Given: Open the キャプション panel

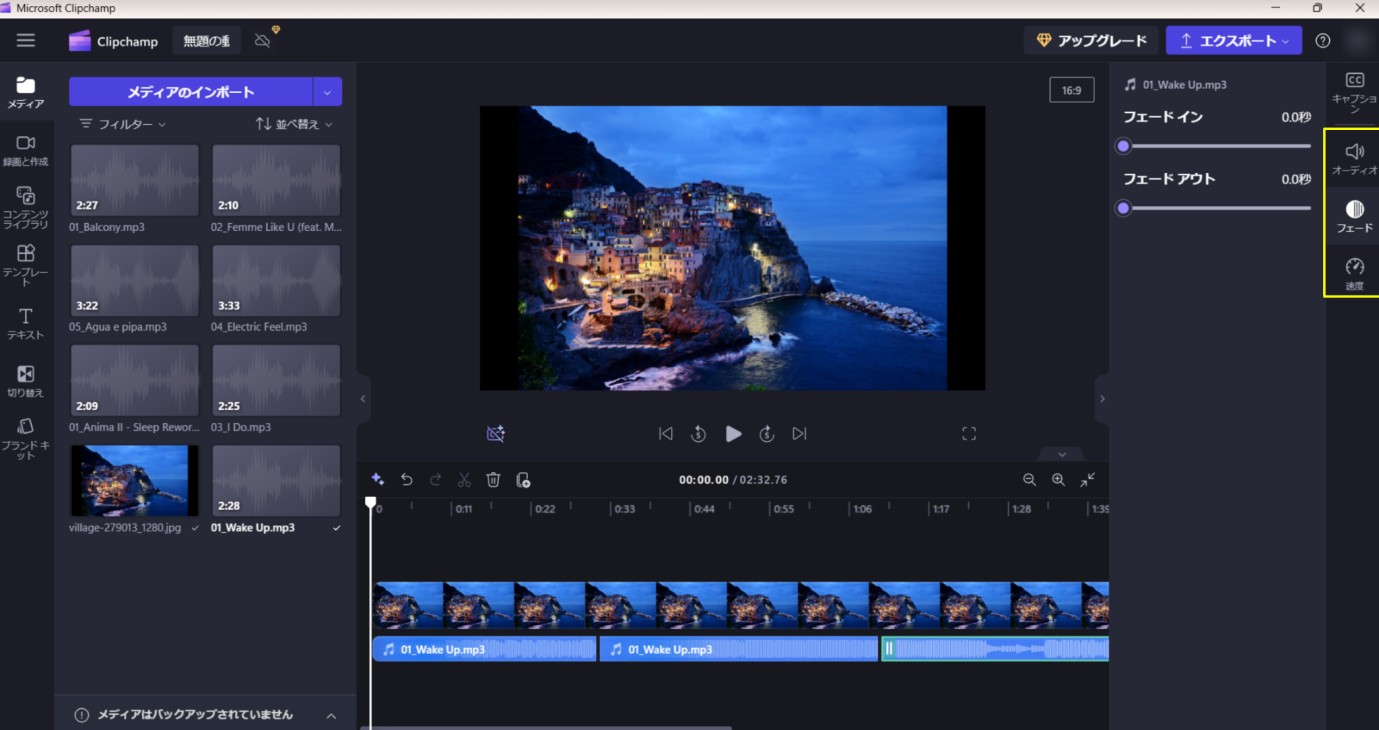Looking at the screenshot, I should click(1354, 92).
